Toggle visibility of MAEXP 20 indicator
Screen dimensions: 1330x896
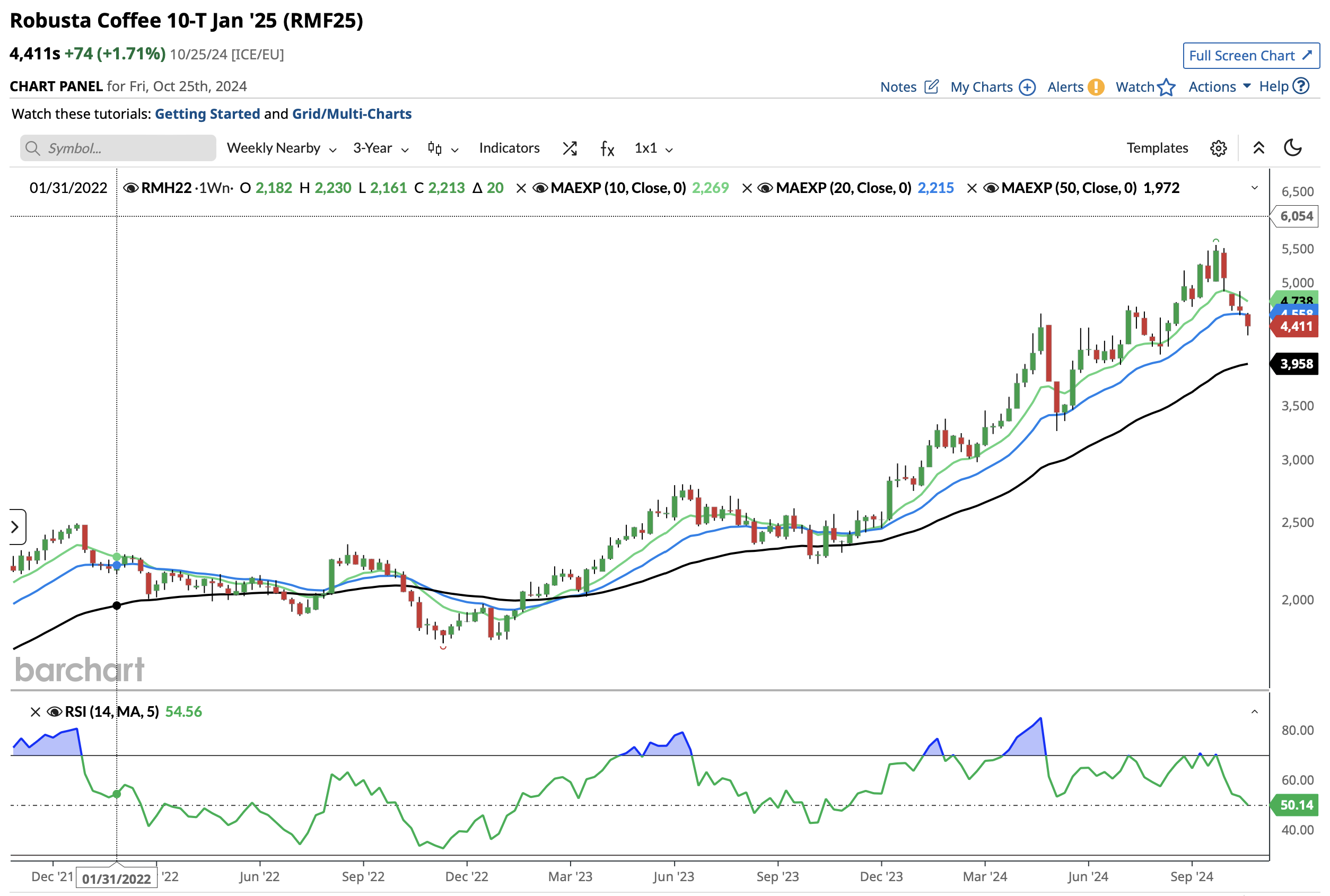click(765, 188)
